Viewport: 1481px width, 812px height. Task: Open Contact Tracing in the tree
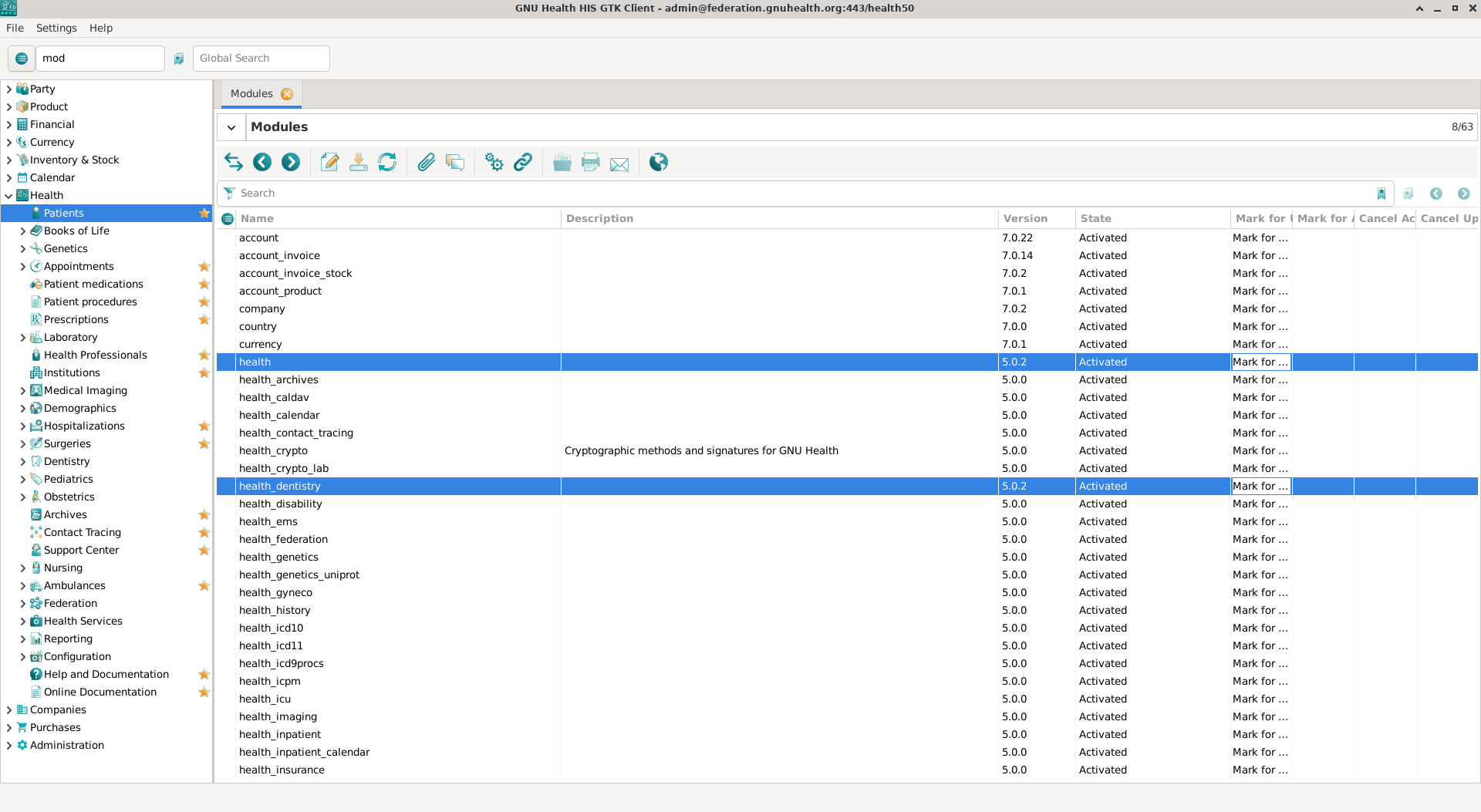83,532
